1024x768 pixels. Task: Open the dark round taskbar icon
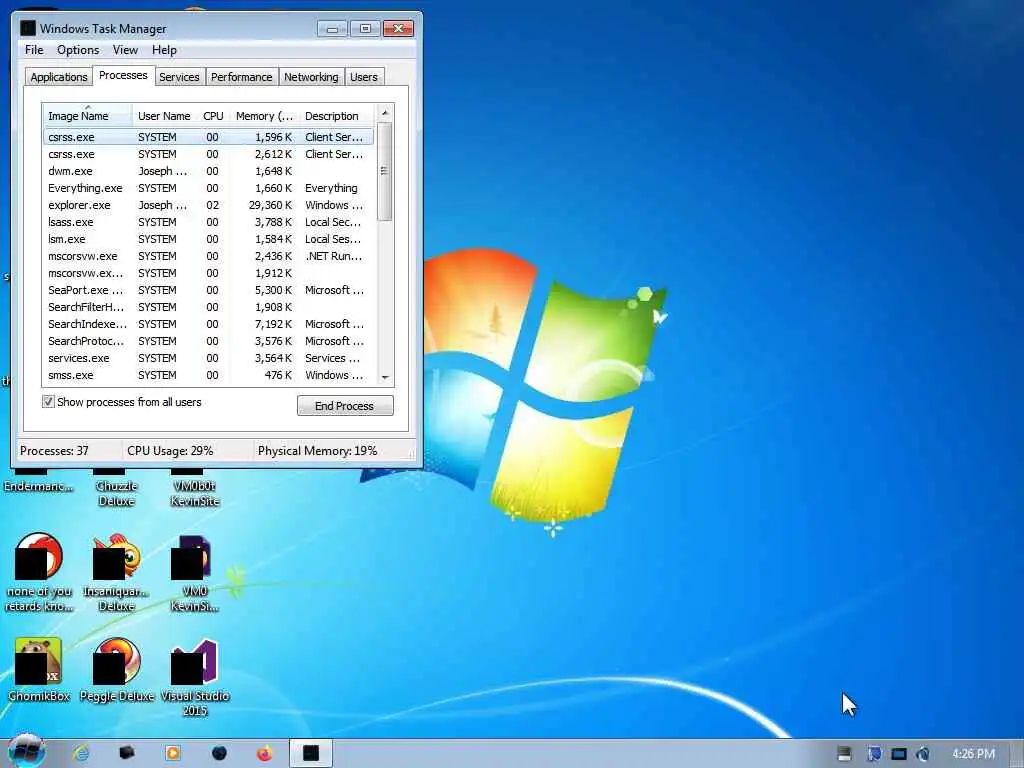click(219, 753)
